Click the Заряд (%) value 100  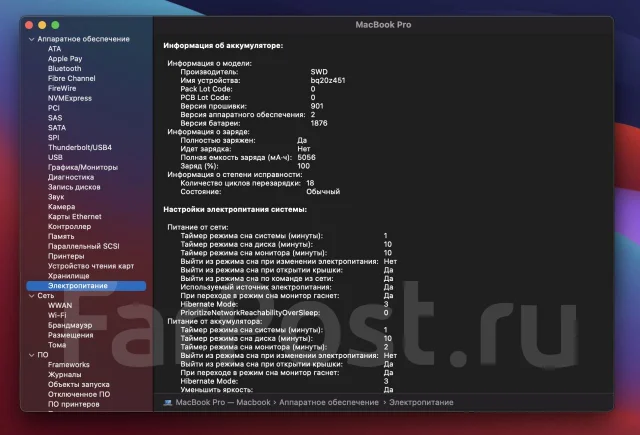[x=303, y=166]
